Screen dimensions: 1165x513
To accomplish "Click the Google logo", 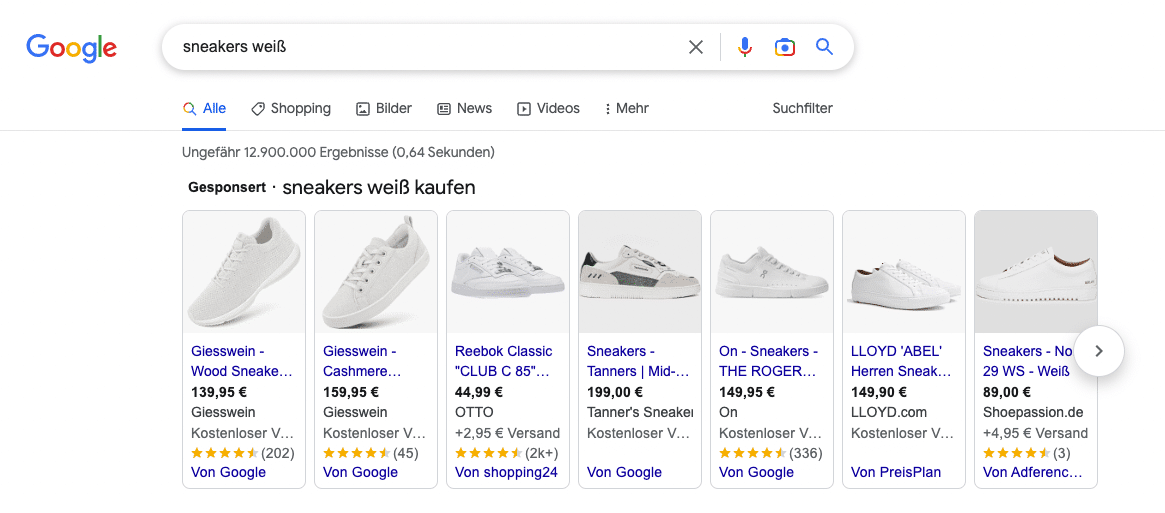I will (71, 47).
